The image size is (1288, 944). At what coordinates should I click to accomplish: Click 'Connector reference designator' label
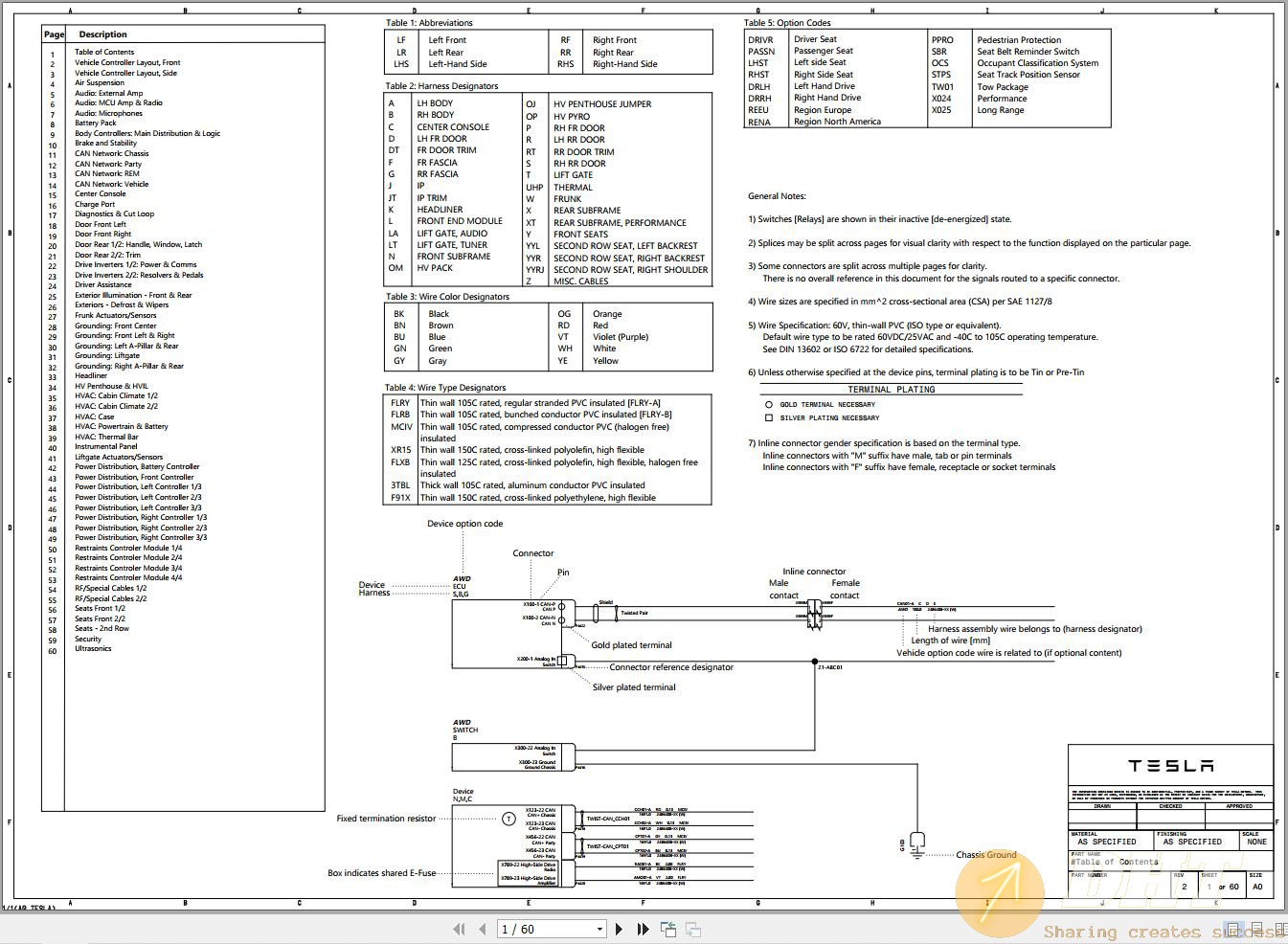coord(671,667)
